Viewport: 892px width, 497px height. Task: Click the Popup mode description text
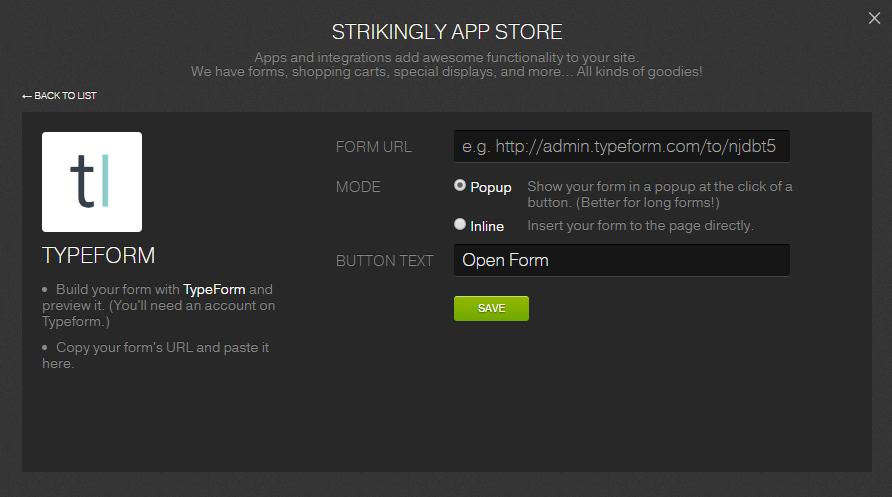click(660, 194)
